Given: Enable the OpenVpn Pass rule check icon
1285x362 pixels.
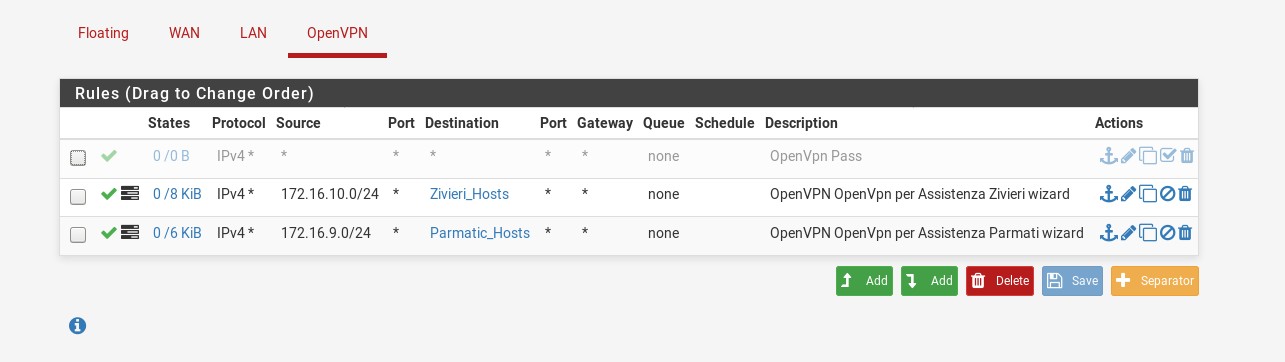Looking at the screenshot, I should (x=1167, y=156).
